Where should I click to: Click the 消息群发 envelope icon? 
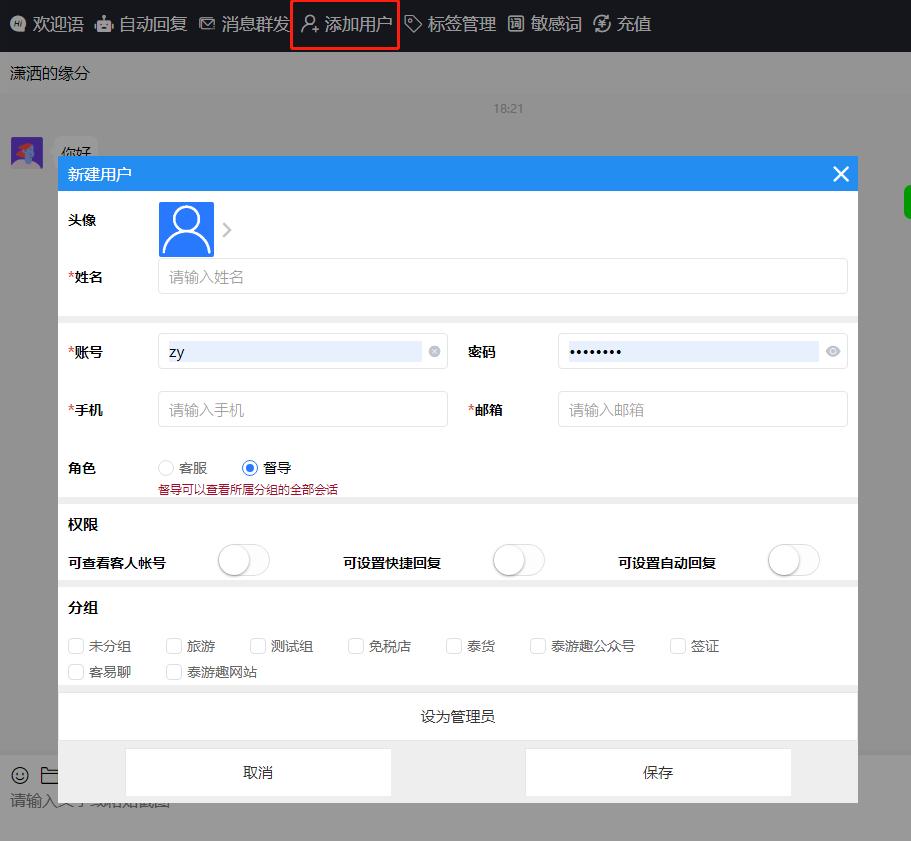coord(207,23)
